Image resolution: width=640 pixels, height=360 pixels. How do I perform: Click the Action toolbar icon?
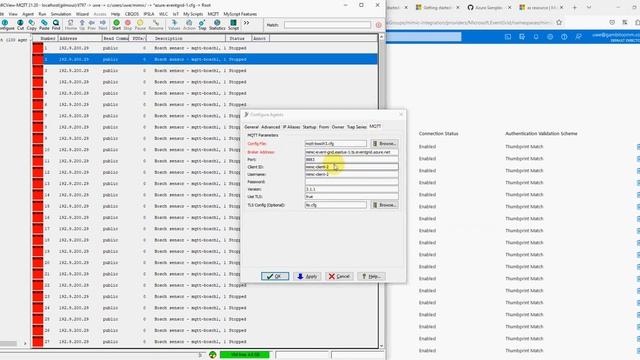pyautogui.click(x=189, y=25)
